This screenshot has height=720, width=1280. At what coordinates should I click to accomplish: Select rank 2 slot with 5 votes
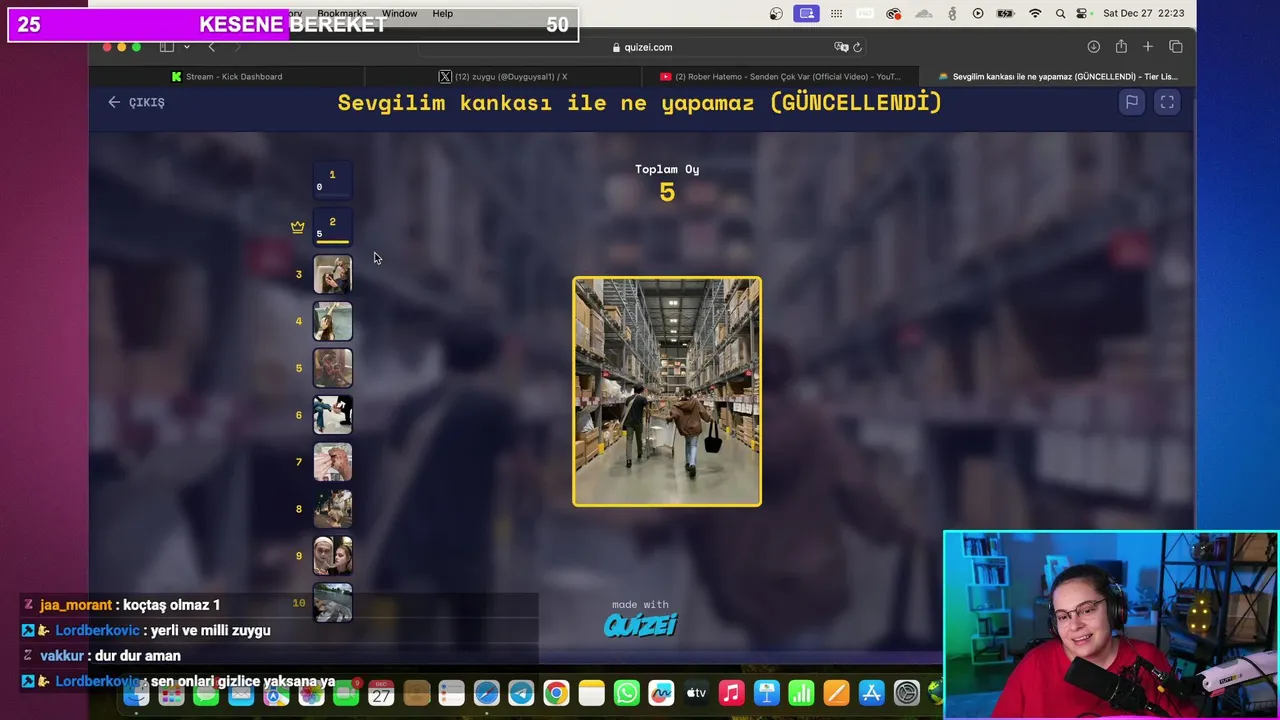[333, 227]
